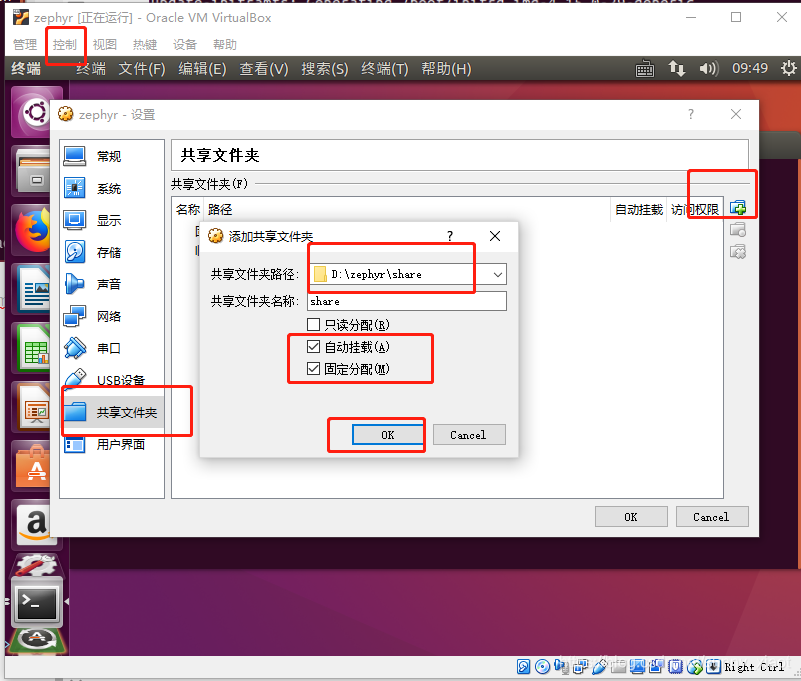801x681 pixels.
Task: Open LibreOffice Writer from the dock
Action: pyautogui.click(x=34, y=288)
